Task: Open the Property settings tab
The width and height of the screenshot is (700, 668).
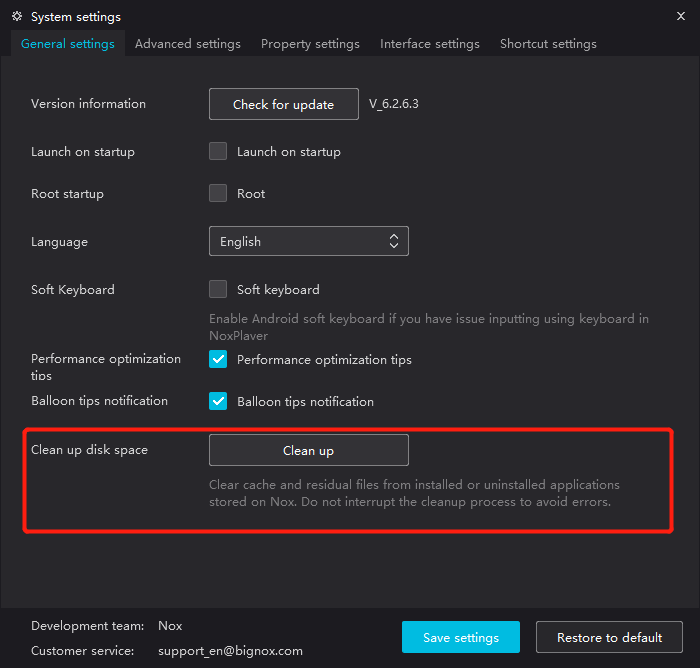Action: point(310,44)
